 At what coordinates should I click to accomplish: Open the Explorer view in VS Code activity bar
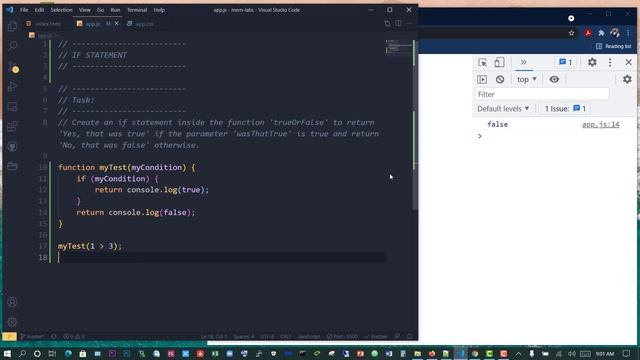pyautogui.click(x=12, y=27)
